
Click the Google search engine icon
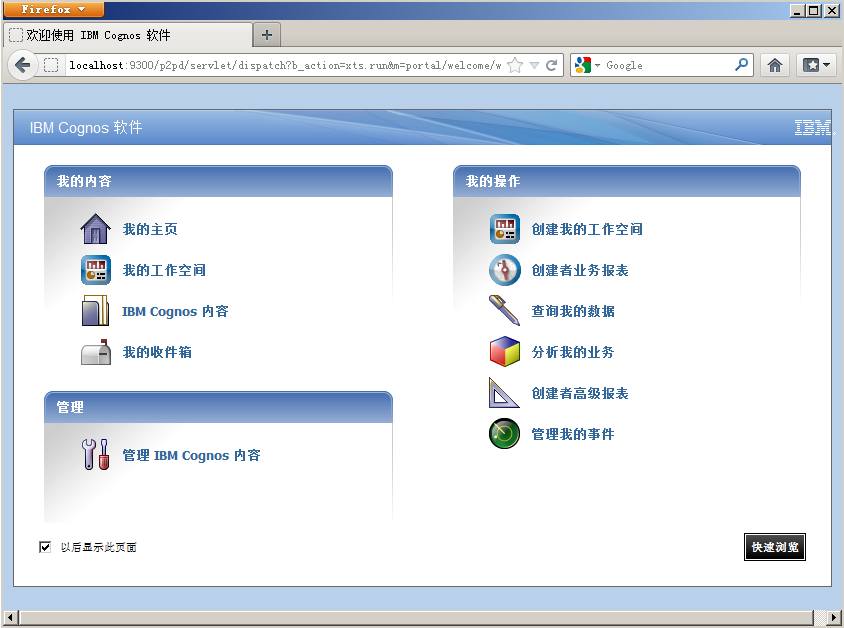pyautogui.click(x=583, y=65)
